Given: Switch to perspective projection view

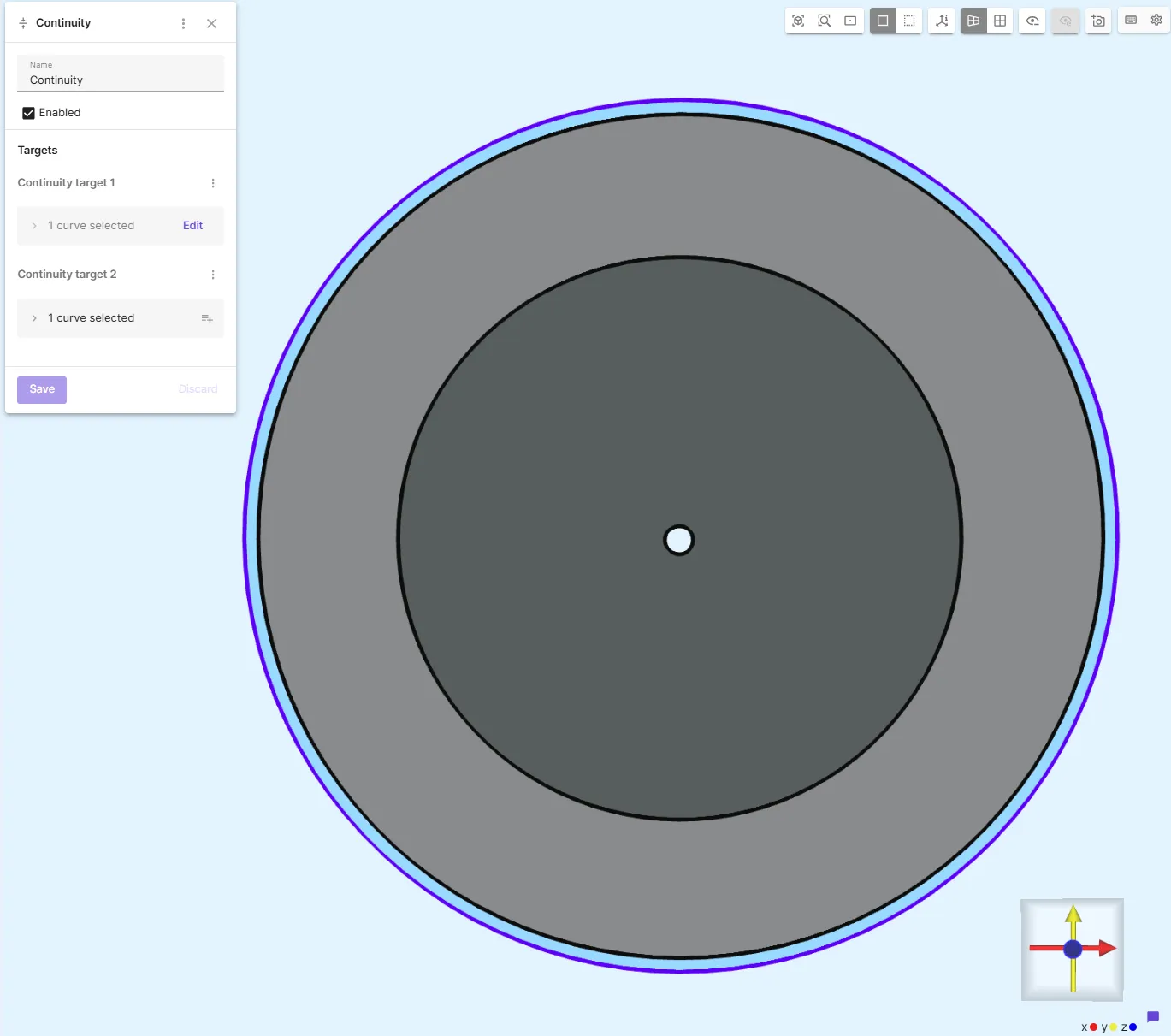Looking at the screenshot, I should pos(973,21).
